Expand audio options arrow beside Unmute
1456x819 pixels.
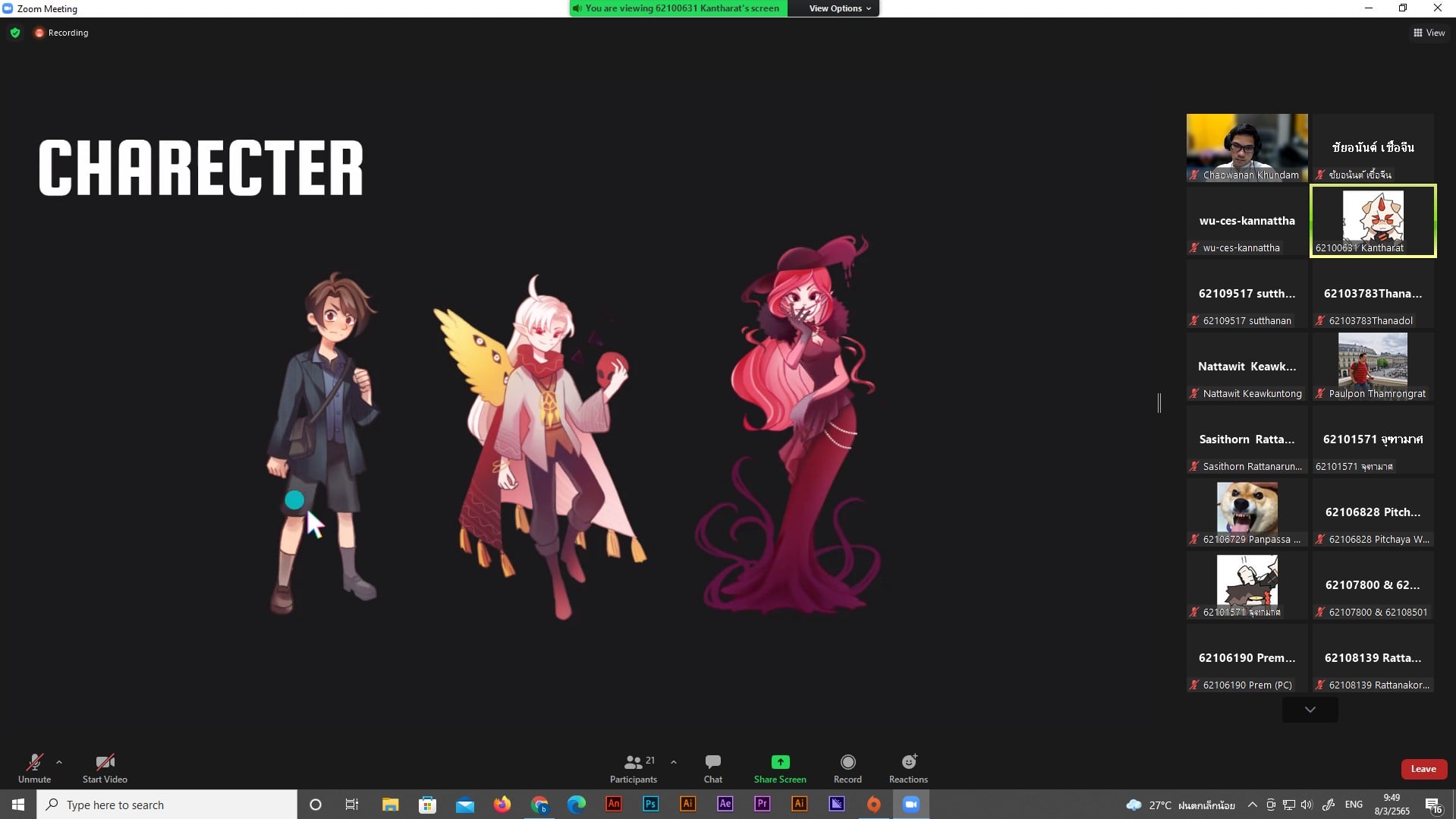pos(59,761)
